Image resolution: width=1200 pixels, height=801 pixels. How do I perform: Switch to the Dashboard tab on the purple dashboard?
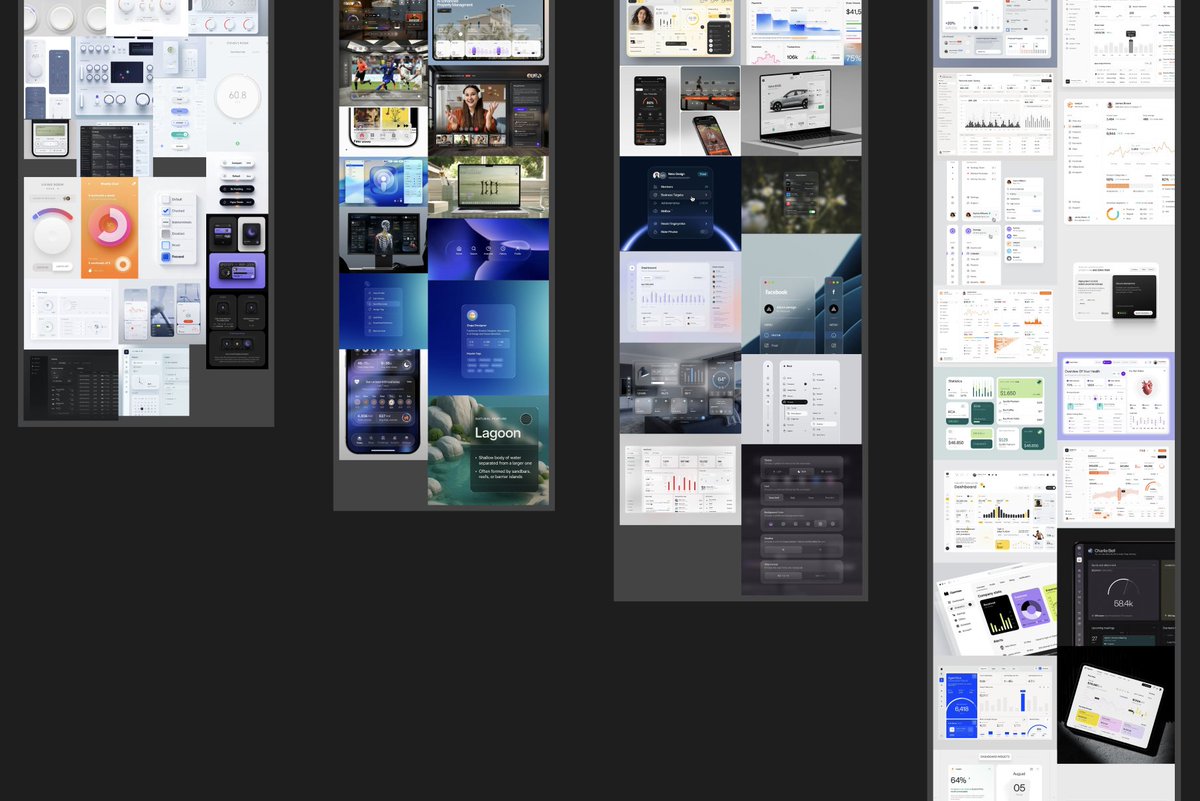647,278
